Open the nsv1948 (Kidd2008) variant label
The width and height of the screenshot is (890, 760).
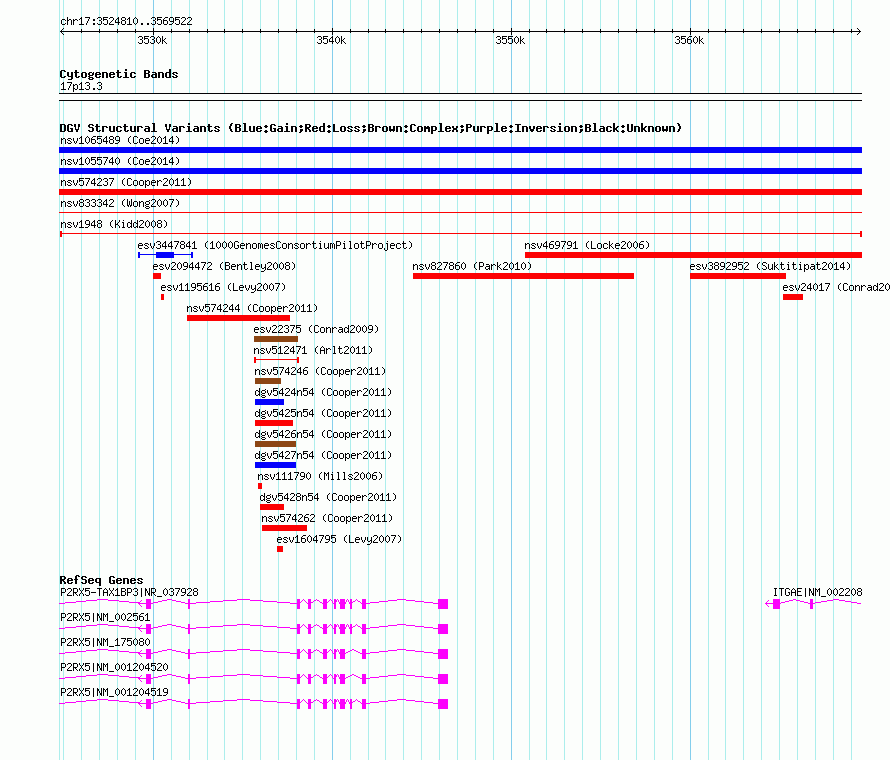click(114, 224)
